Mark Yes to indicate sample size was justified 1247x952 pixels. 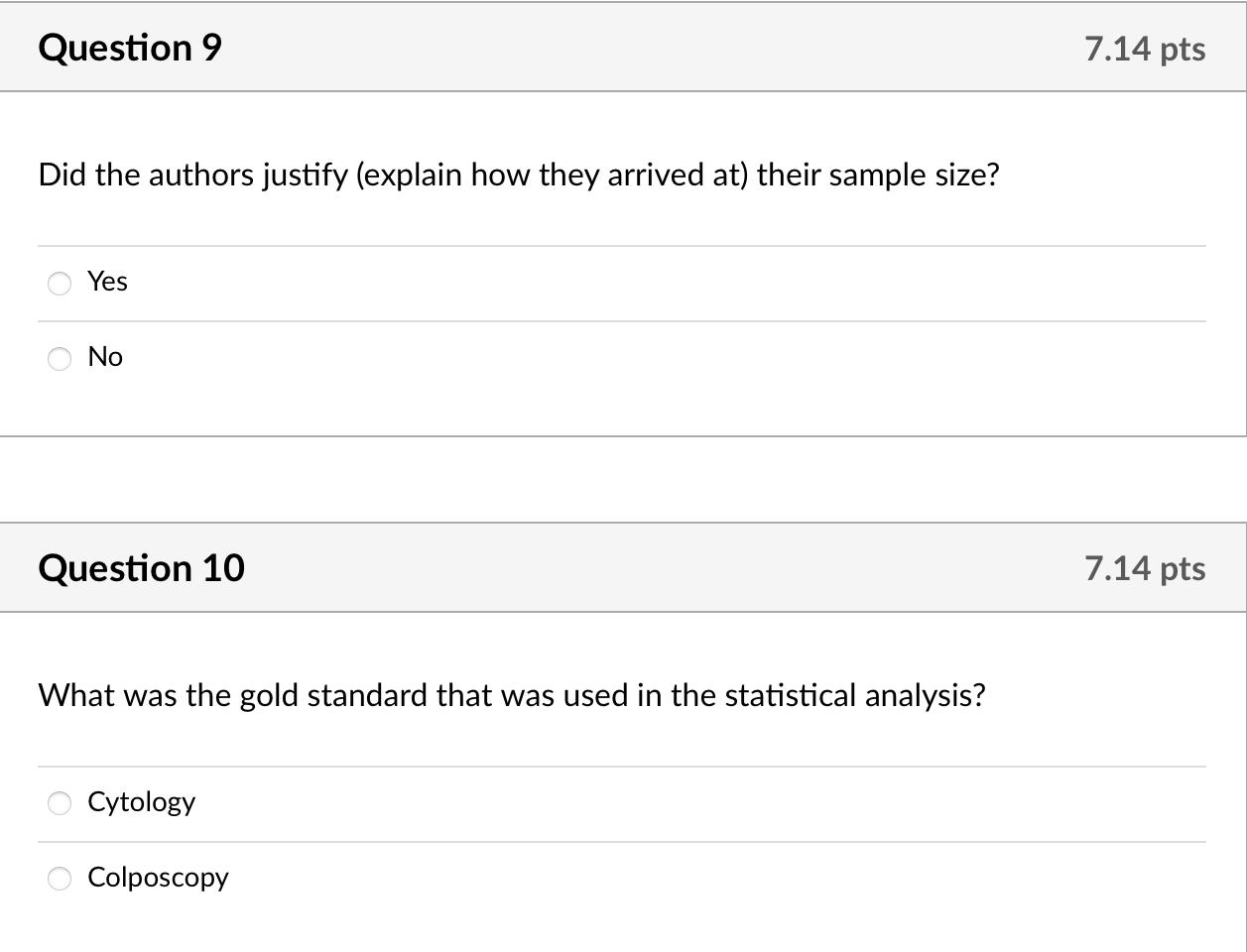tap(59, 284)
